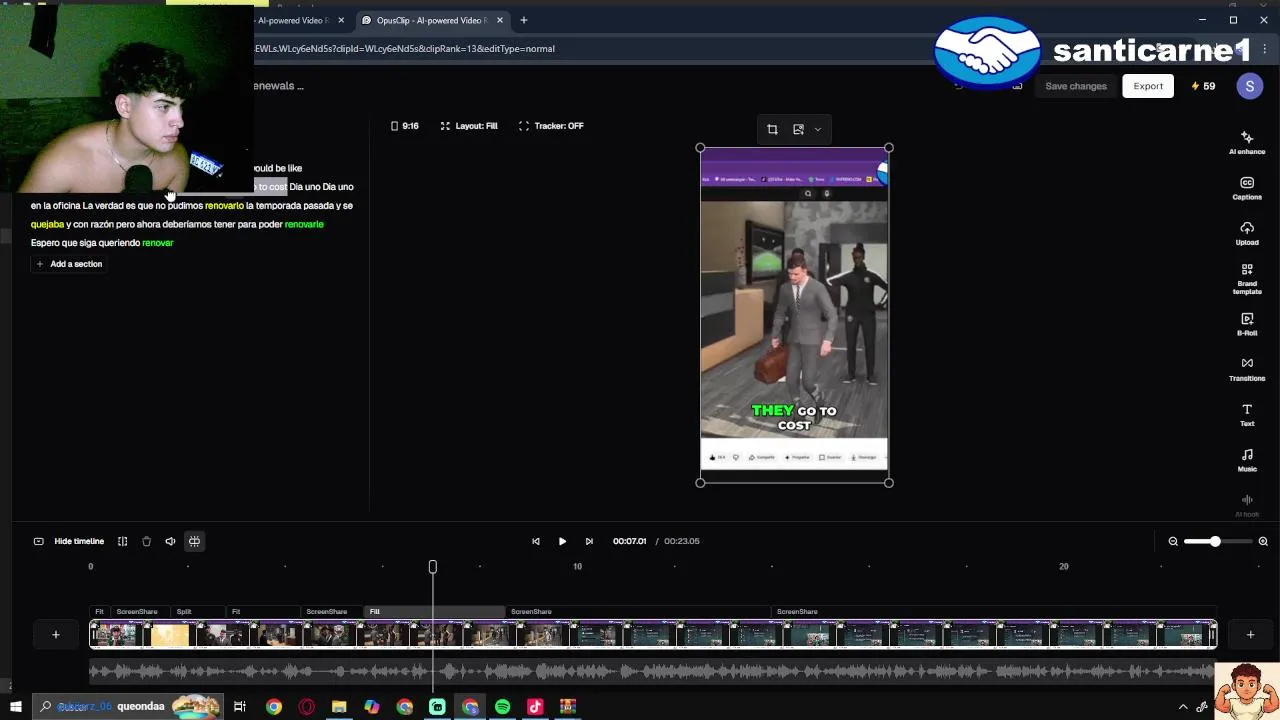Expand the chevron next to preview toolbar
The width and height of the screenshot is (1280, 720).
click(817, 129)
